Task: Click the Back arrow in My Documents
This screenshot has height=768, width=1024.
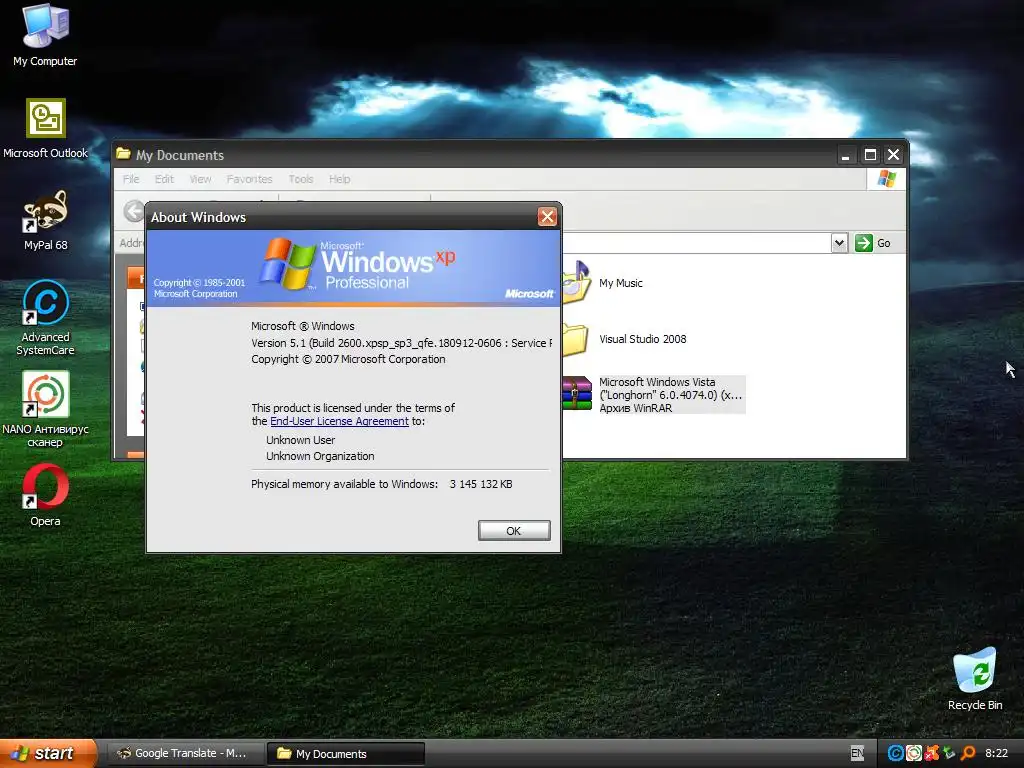Action: [133, 211]
